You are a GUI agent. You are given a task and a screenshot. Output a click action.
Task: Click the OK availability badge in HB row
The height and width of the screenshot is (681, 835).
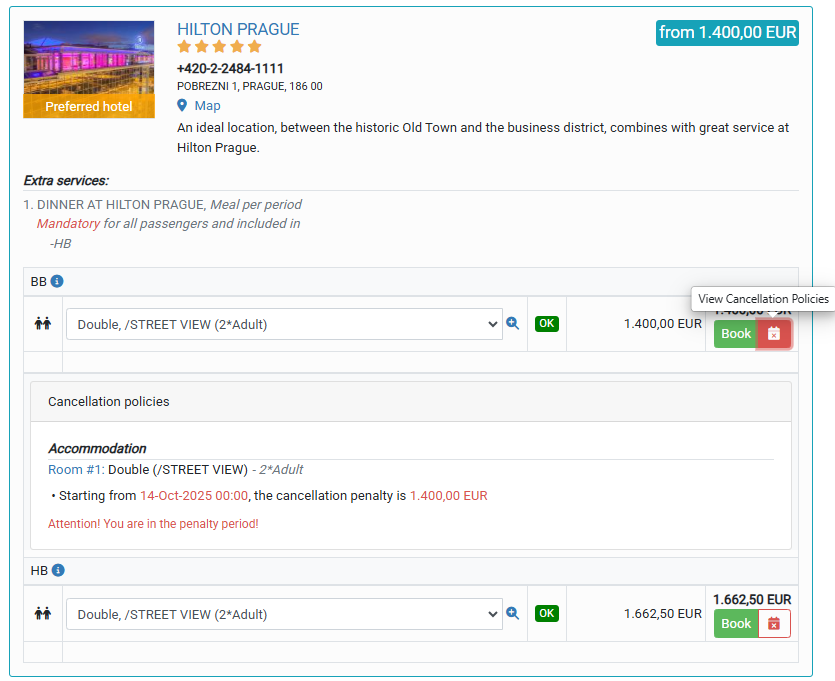(x=547, y=613)
